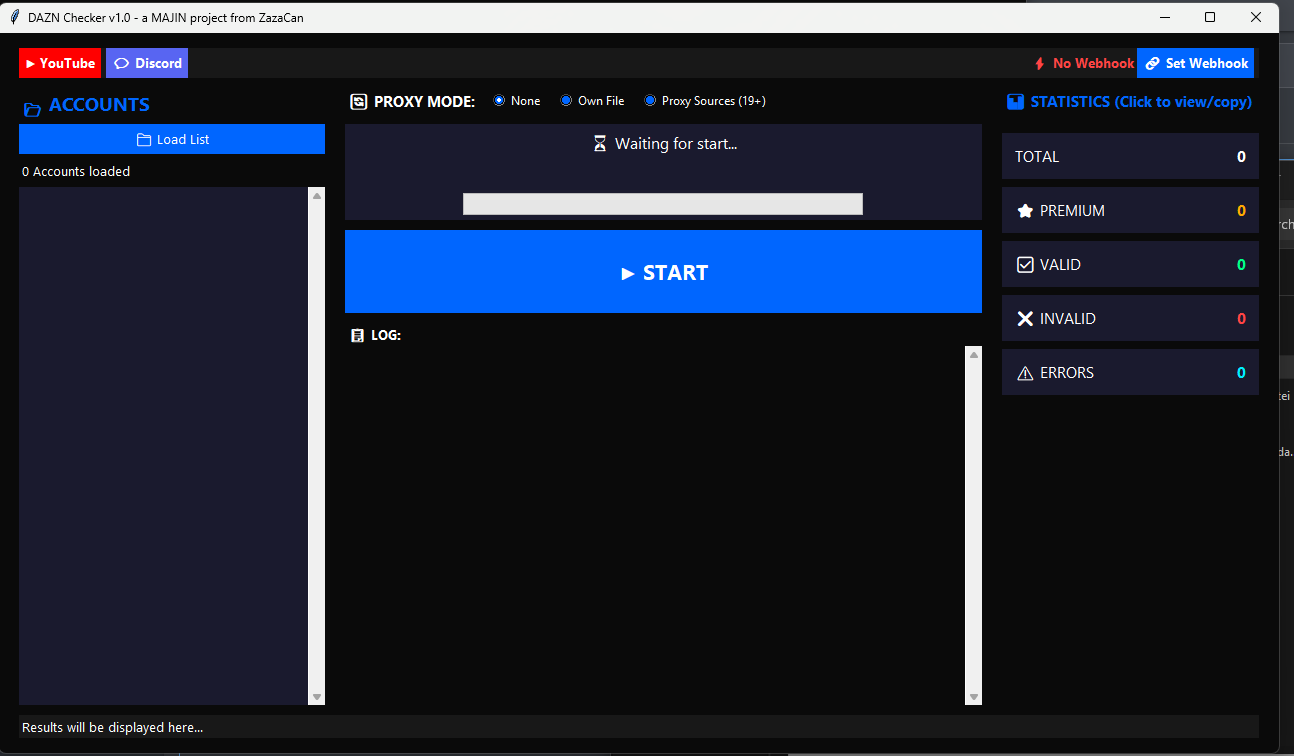Click the ACCOUNTS folder icon in header
Image resolution: width=1294 pixels, height=756 pixels.
coord(32,109)
